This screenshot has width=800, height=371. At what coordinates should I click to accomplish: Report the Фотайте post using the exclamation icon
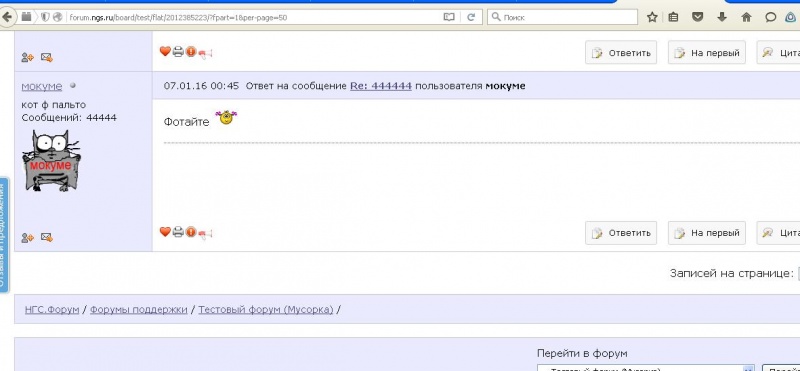click(191, 232)
